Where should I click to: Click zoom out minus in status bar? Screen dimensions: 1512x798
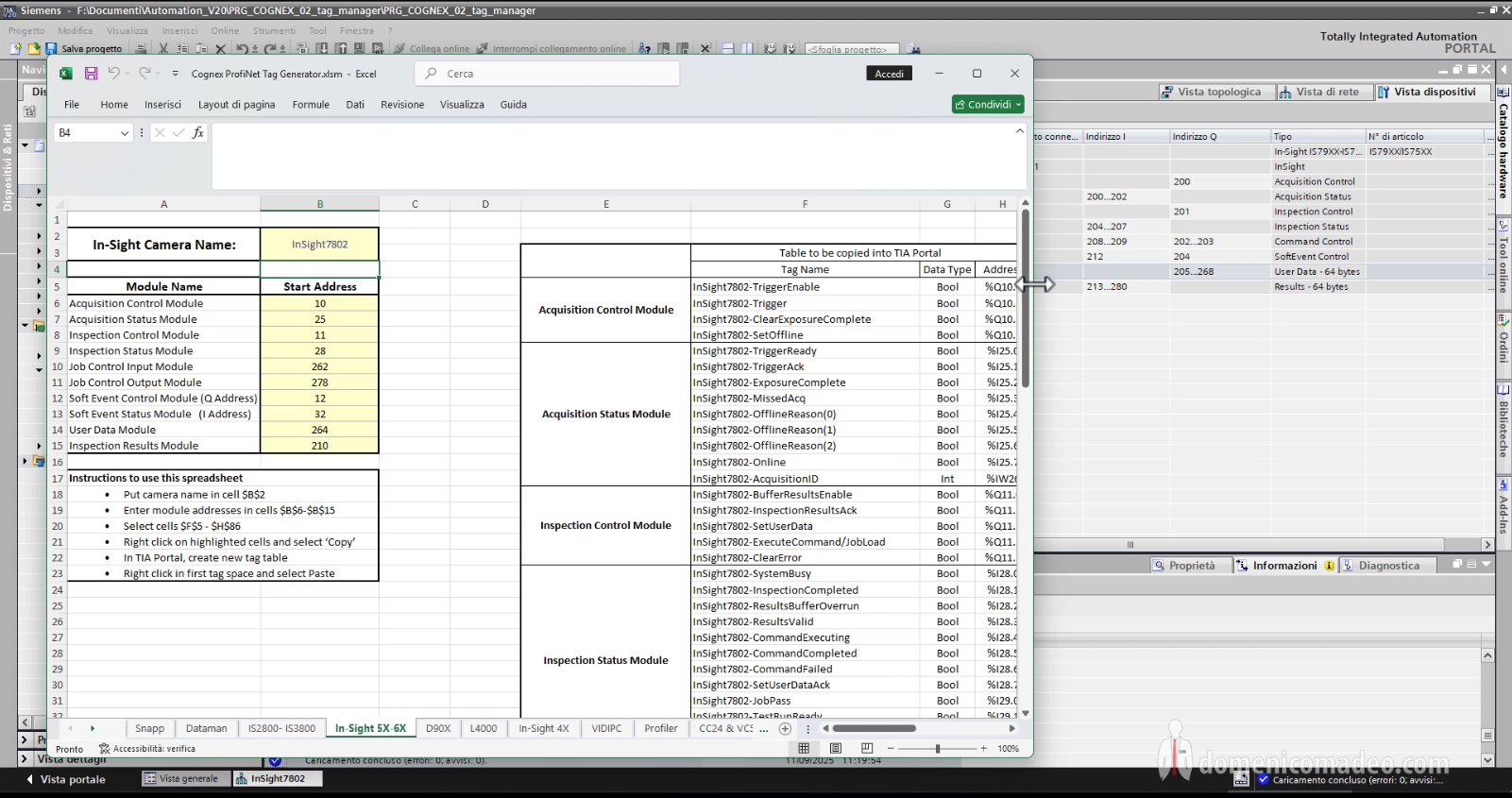coord(891,748)
